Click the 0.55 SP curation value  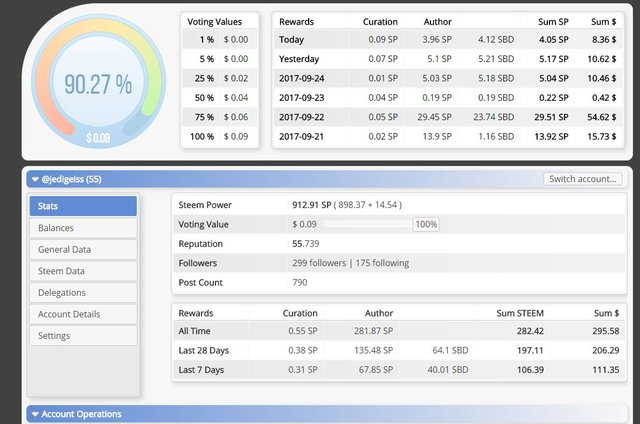pos(302,331)
